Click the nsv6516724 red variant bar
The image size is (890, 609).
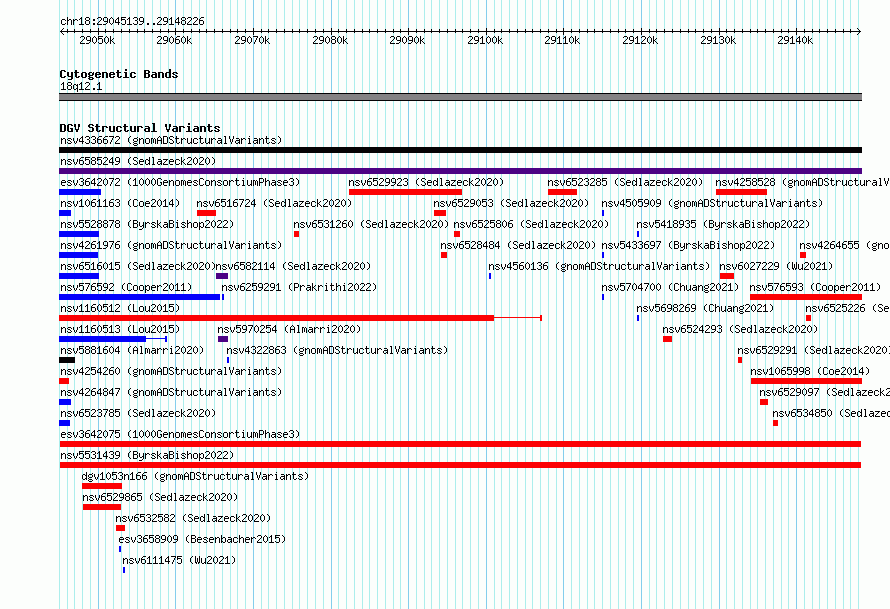coord(207,213)
